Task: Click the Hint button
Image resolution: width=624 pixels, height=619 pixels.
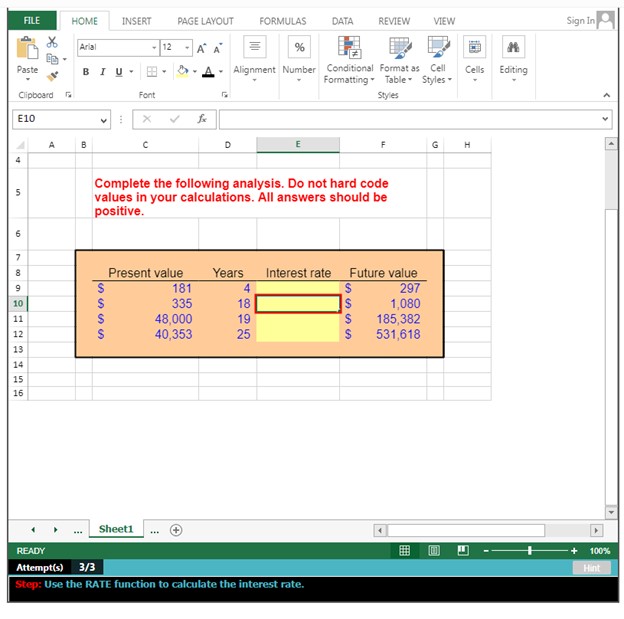Action: (591, 568)
